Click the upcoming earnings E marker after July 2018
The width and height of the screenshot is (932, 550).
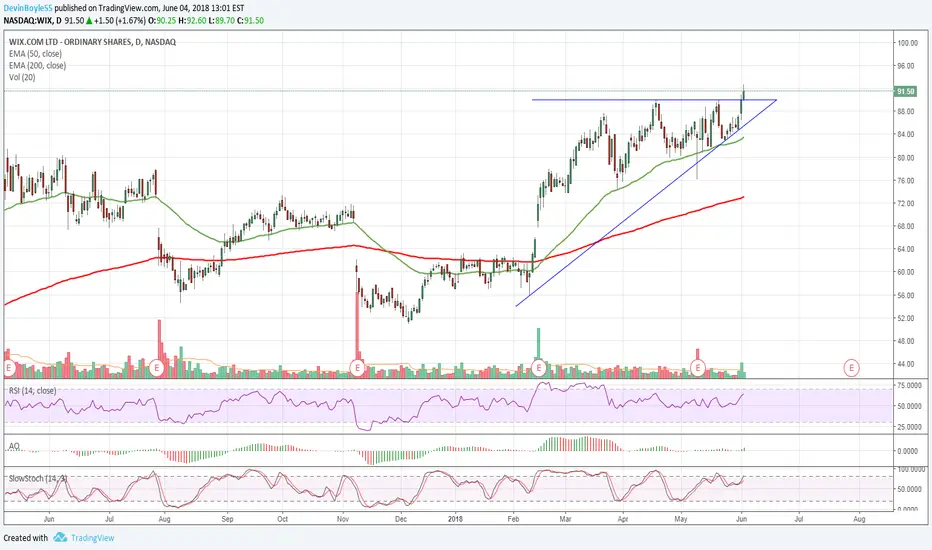coord(851,368)
